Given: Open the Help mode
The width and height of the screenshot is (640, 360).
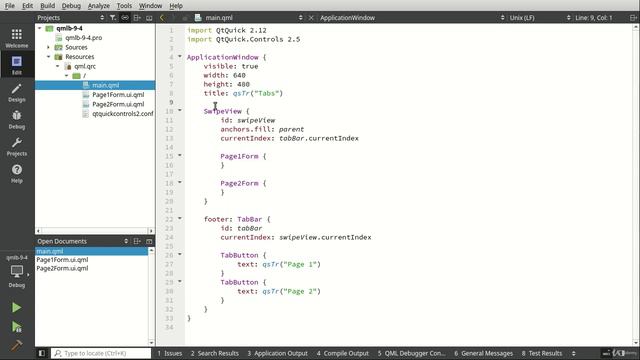Looking at the screenshot, I should pyautogui.click(x=17, y=173).
